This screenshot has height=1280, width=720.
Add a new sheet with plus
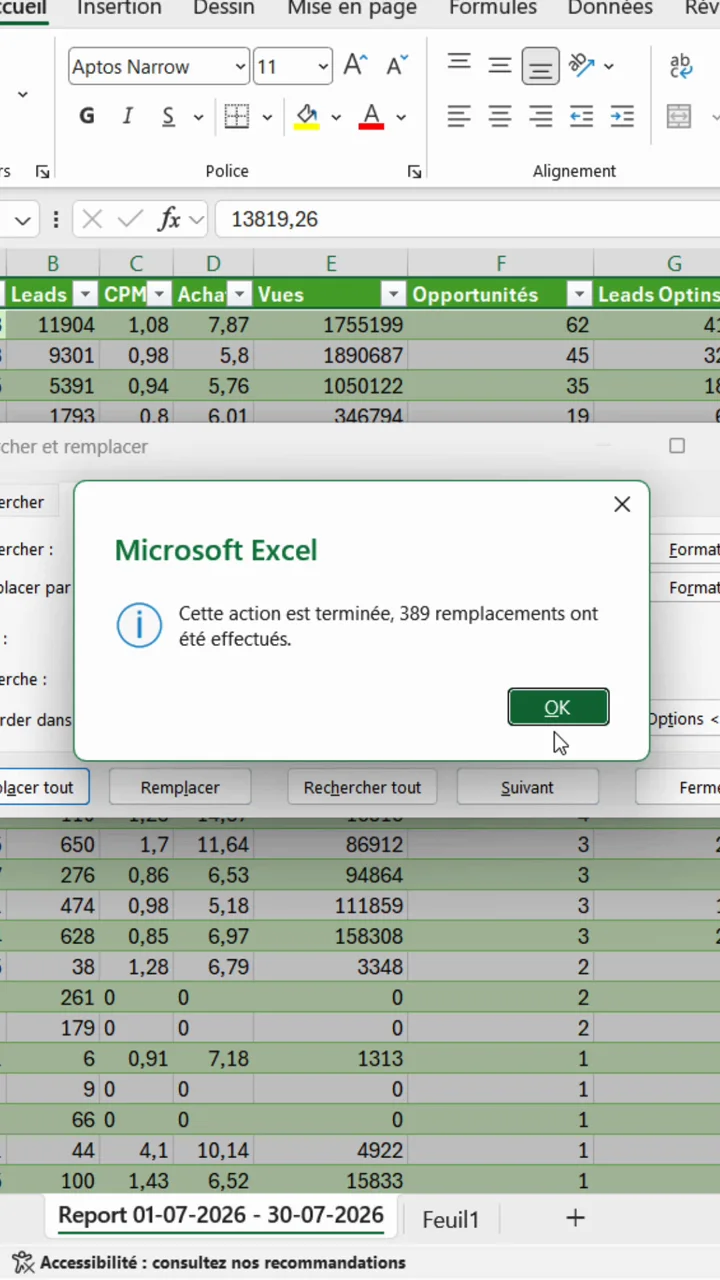575,1217
